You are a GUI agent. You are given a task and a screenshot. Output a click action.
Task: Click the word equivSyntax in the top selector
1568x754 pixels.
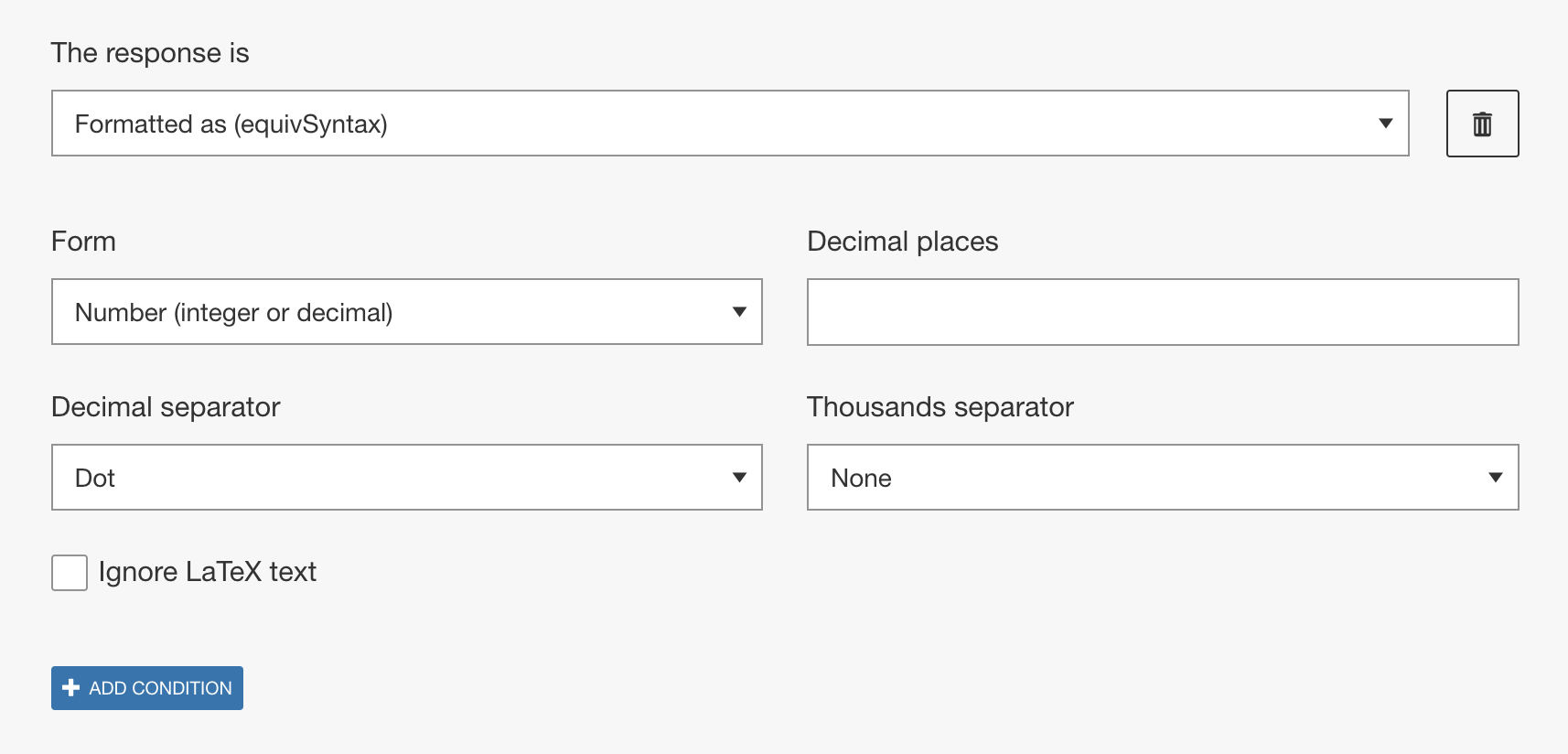point(310,124)
